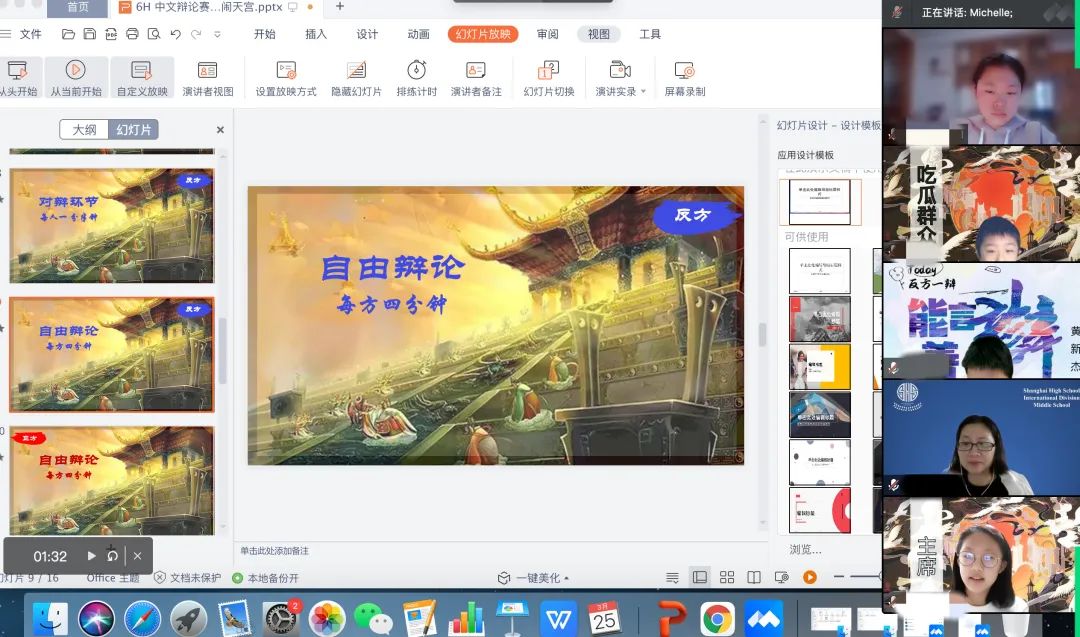Select the 幻灯片放映 ribbon tab
This screenshot has height=637, width=1080.
click(x=483, y=34)
